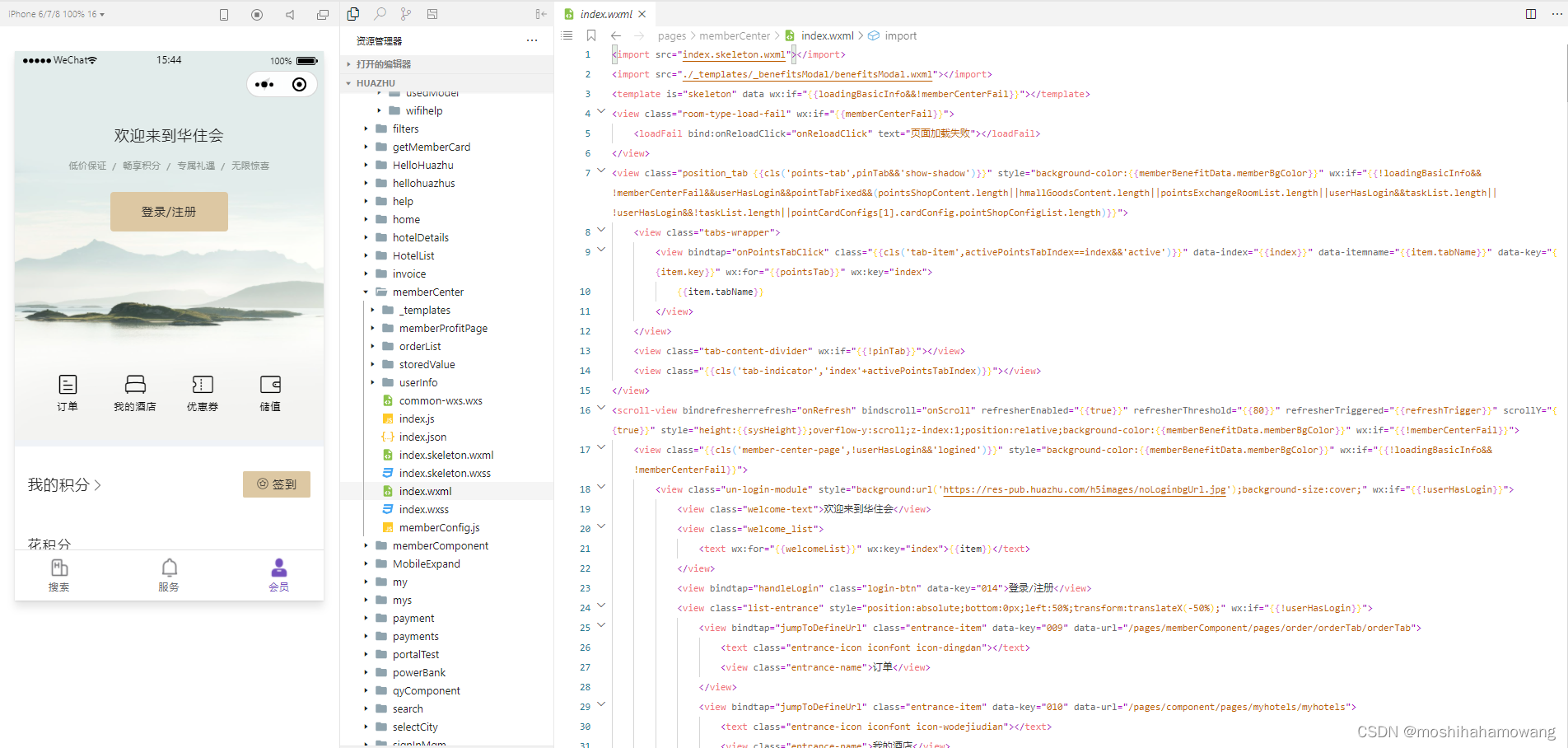Go forward with the right arrow icon

click(639, 35)
